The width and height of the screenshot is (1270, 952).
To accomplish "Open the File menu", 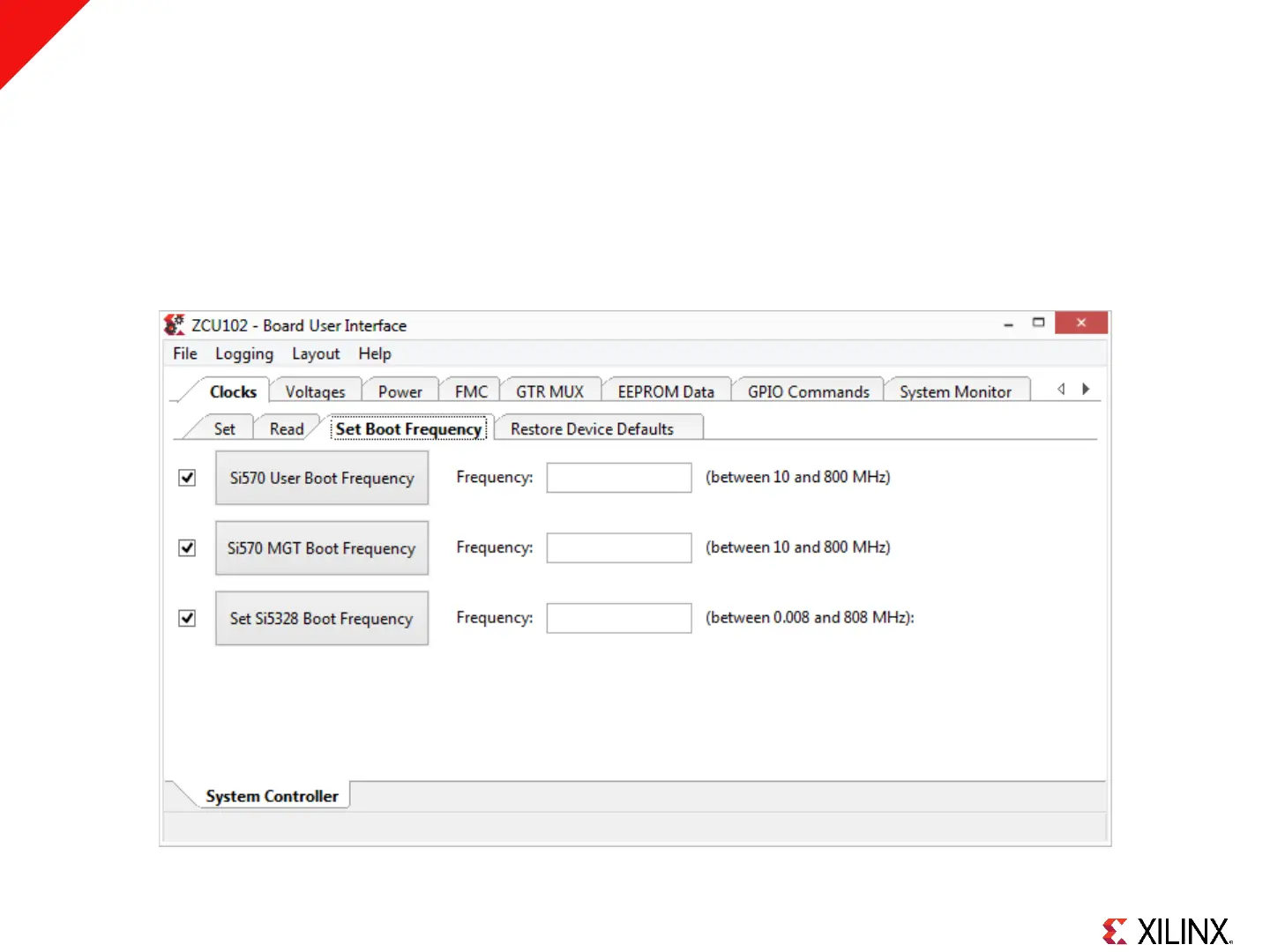I will tap(185, 353).
